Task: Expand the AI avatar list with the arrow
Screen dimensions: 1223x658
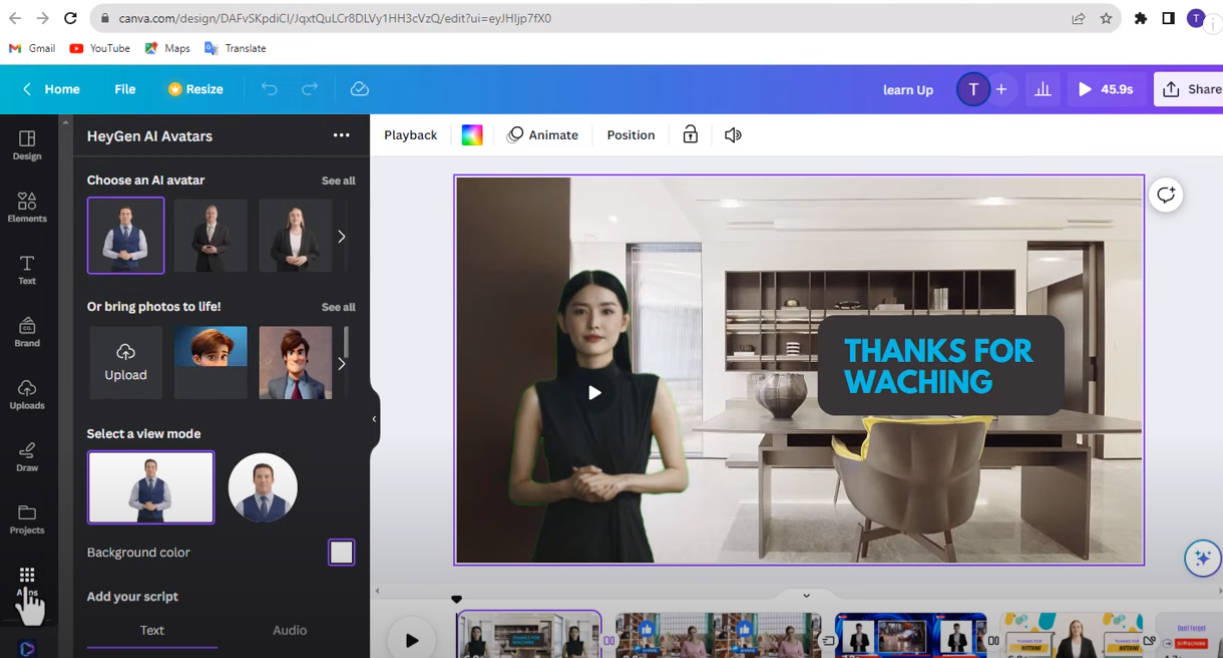Action: 341,236
